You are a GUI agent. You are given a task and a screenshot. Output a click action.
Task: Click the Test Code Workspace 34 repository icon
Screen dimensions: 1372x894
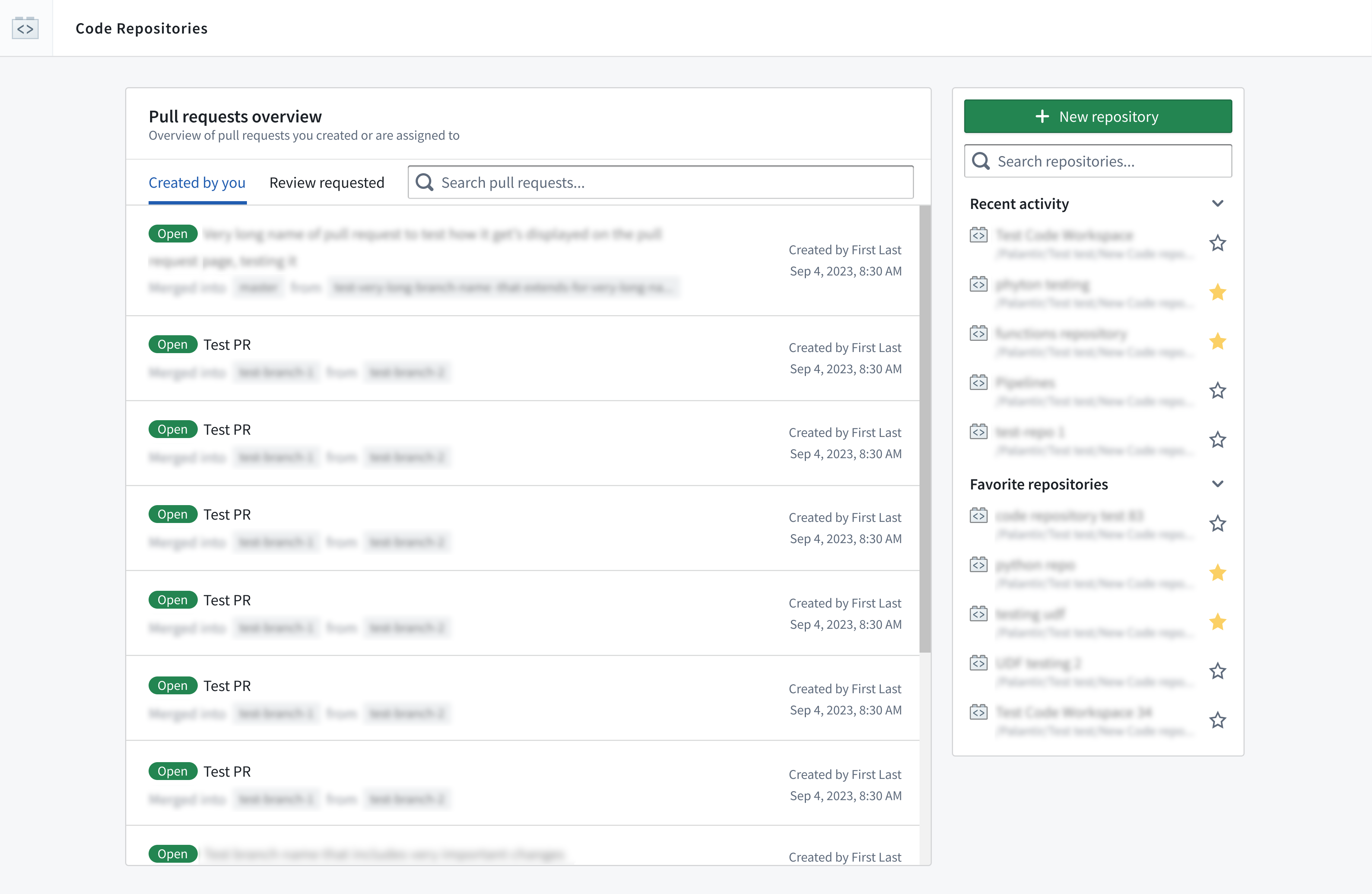(978, 712)
